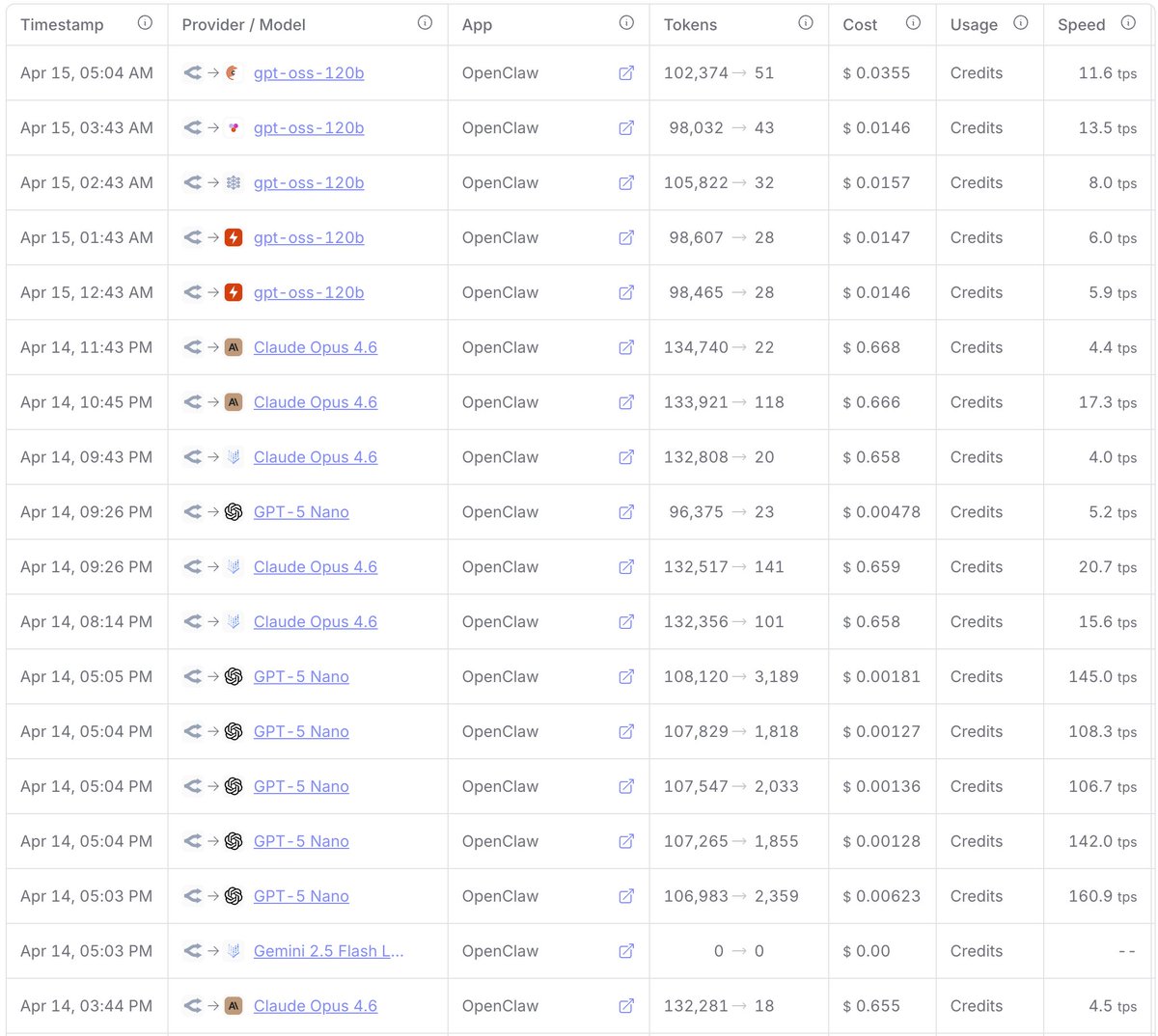Click the Cost column header
1158x1036 pixels.
pos(860,25)
